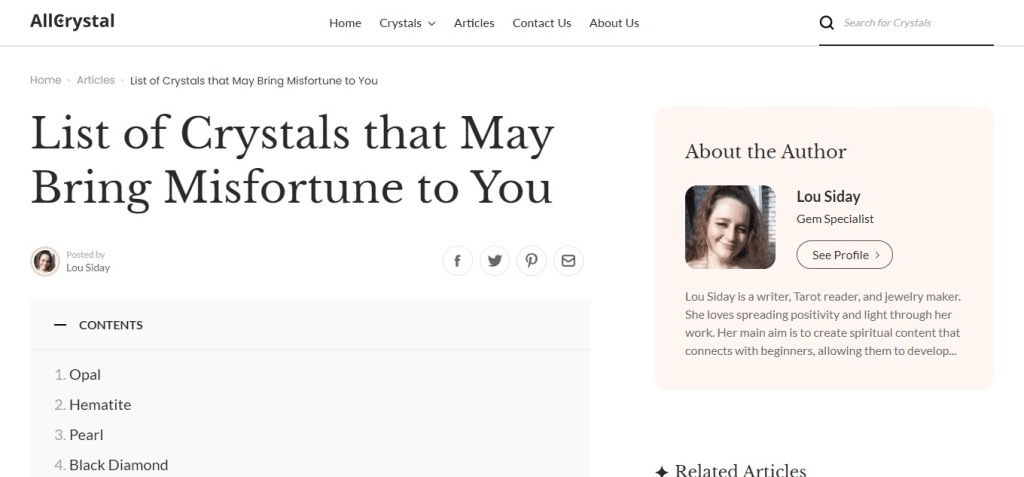The image size is (1024, 477).
Task: Jump to Hematite section
Action: (100, 405)
